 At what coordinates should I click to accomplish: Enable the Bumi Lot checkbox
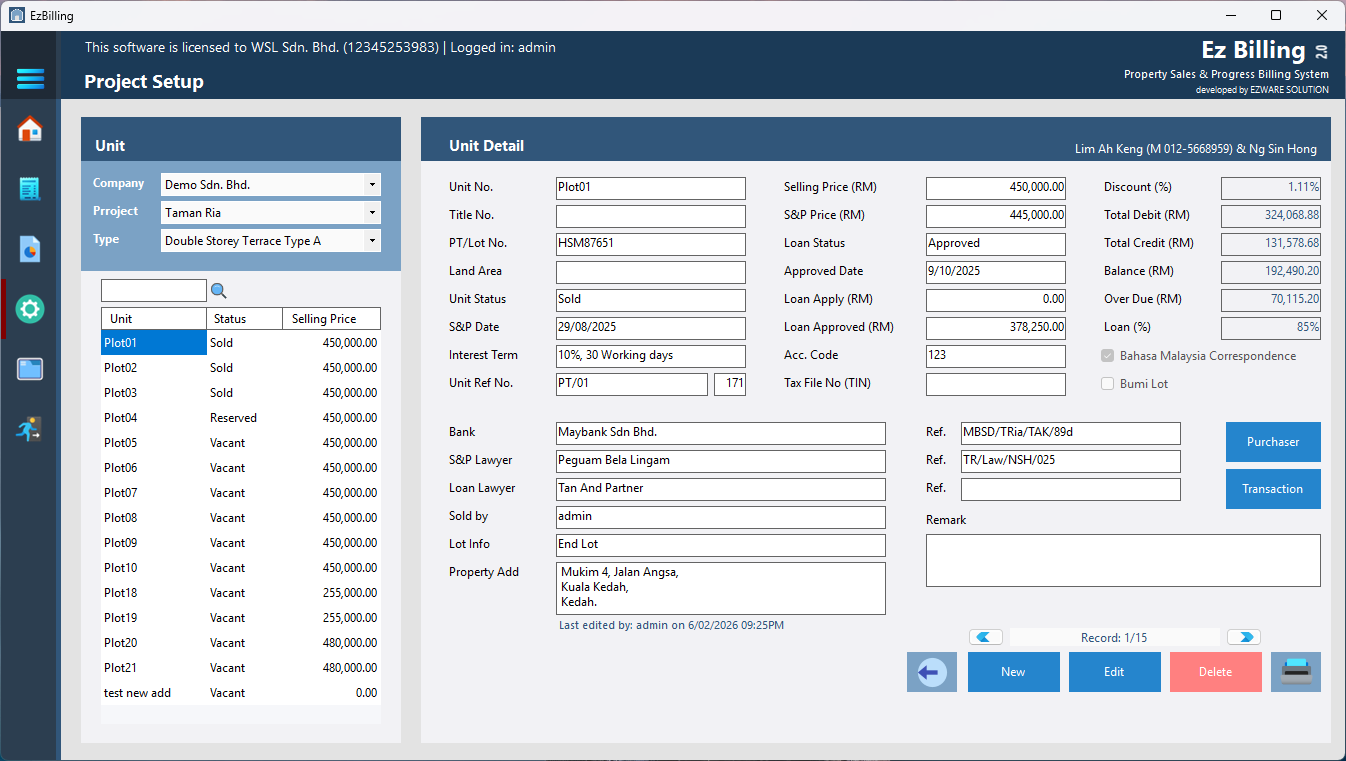coord(1107,384)
